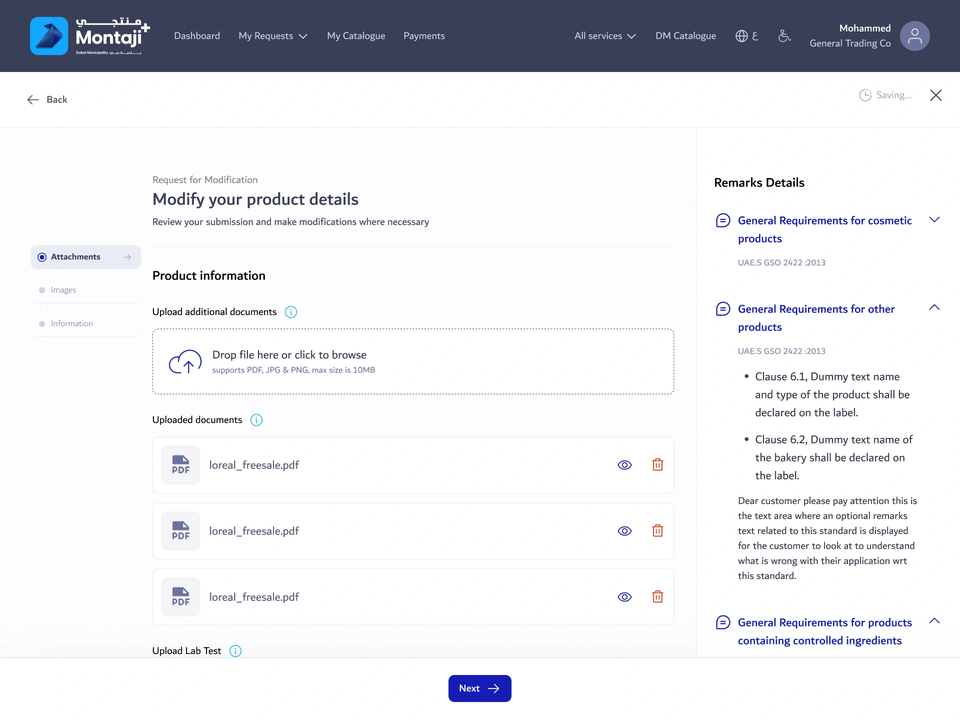Show info tooltip for Uploaded documents
The width and height of the screenshot is (960, 720).
257,420
